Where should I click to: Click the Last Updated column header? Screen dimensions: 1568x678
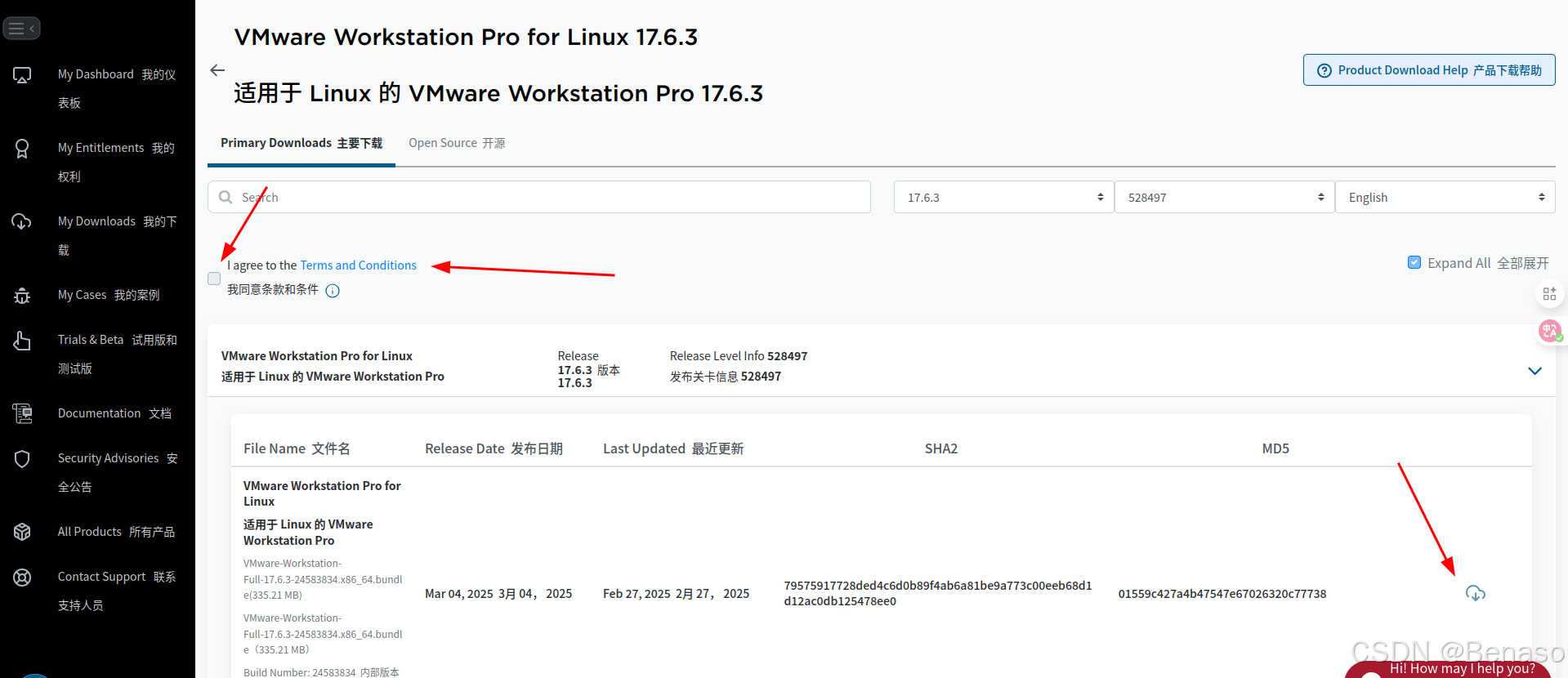pos(673,448)
